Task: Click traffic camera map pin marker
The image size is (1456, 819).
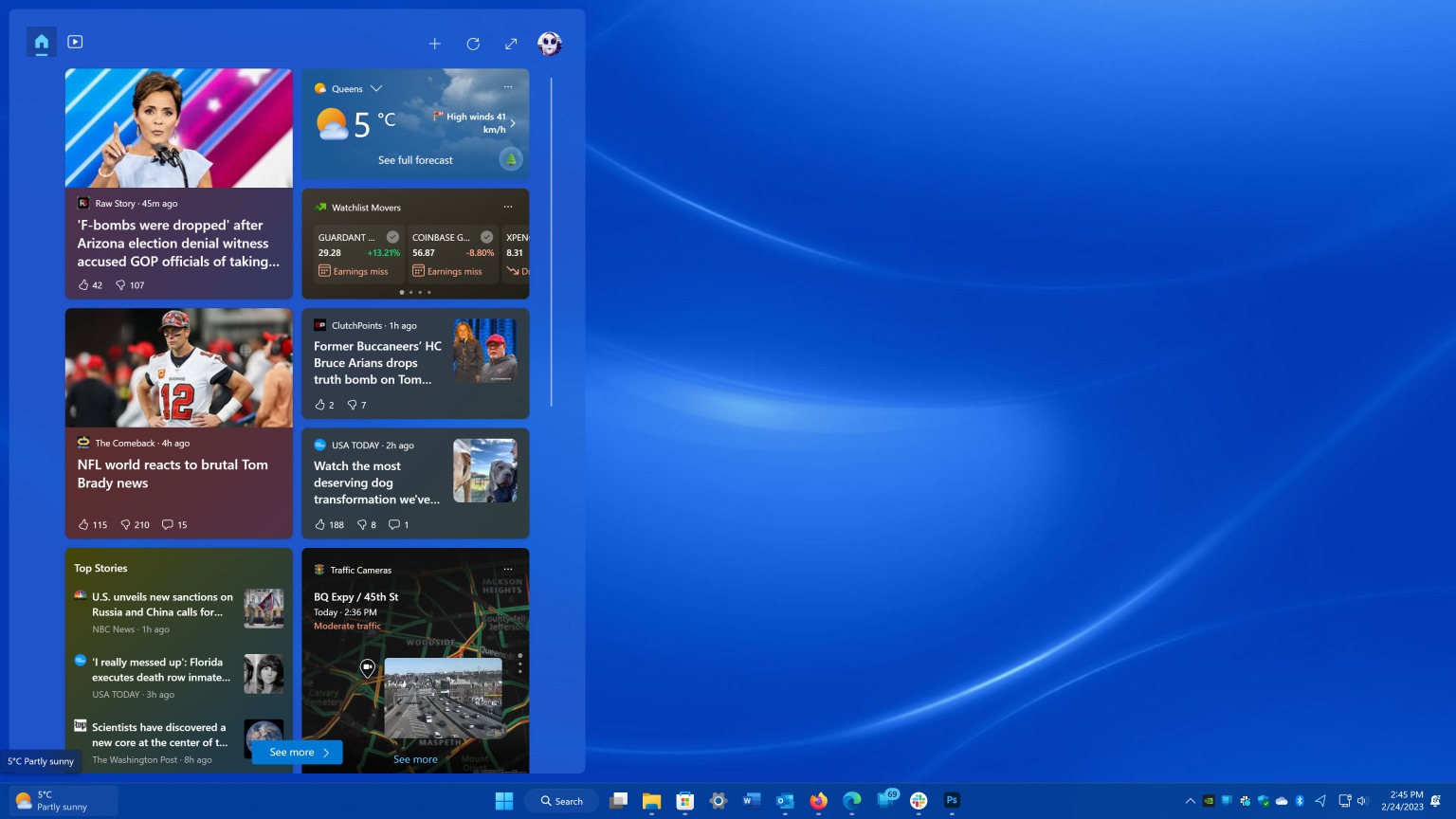Action: click(368, 668)
